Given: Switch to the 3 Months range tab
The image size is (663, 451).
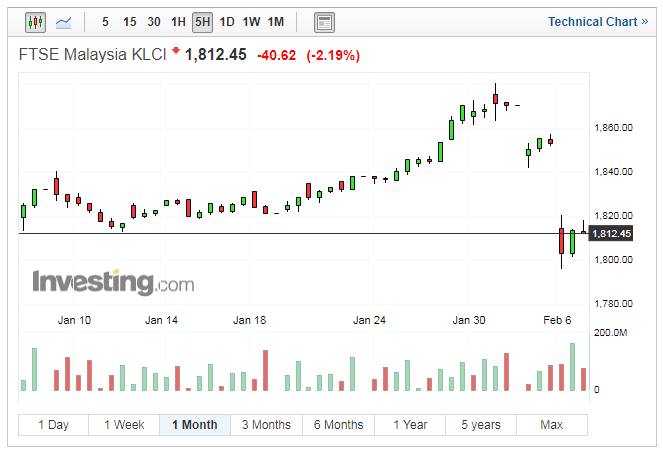Looking at the screenshot, I should [266, 425].
